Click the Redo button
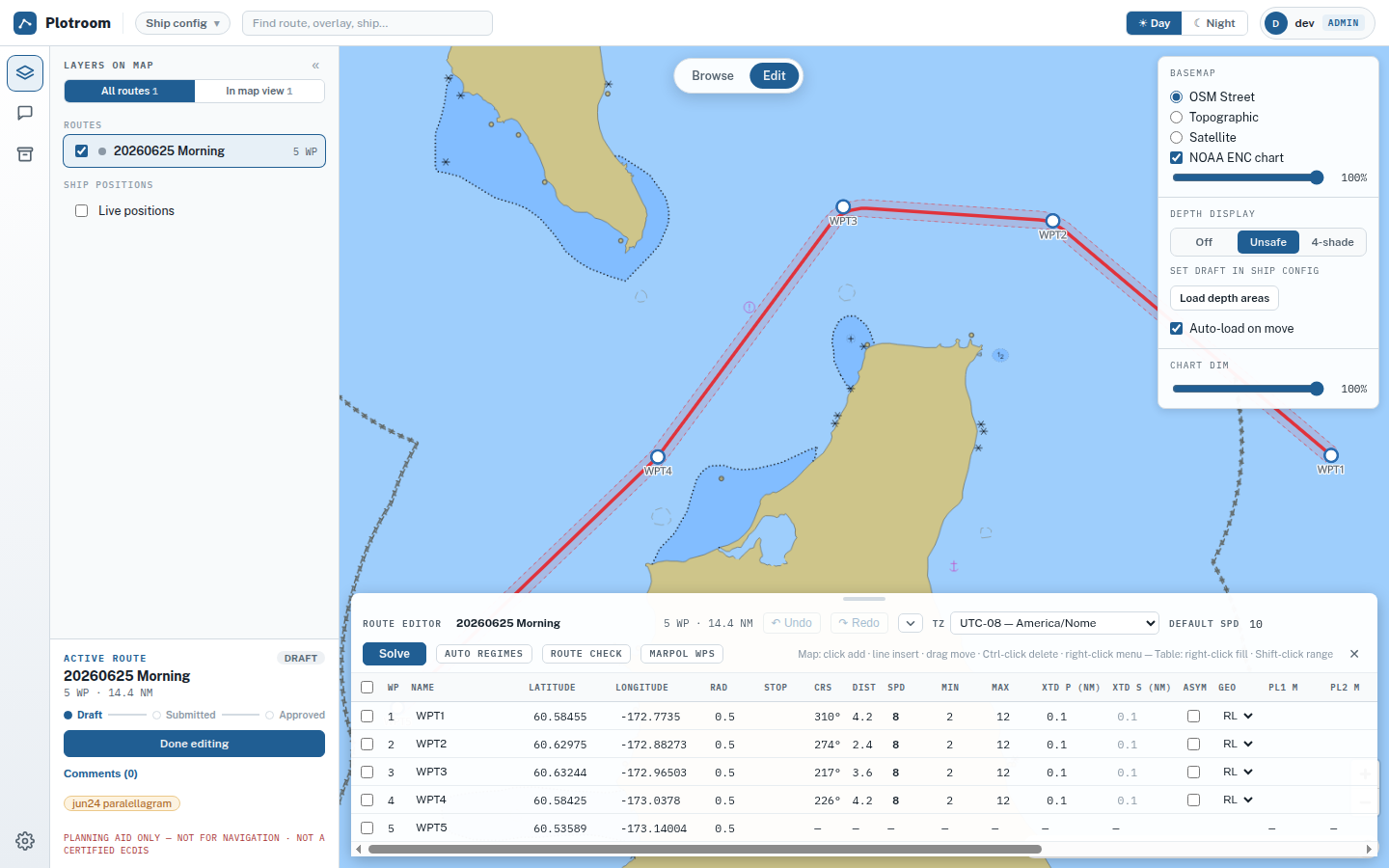Viewport: 1389px width, 868px height. [x=859, y=623]
